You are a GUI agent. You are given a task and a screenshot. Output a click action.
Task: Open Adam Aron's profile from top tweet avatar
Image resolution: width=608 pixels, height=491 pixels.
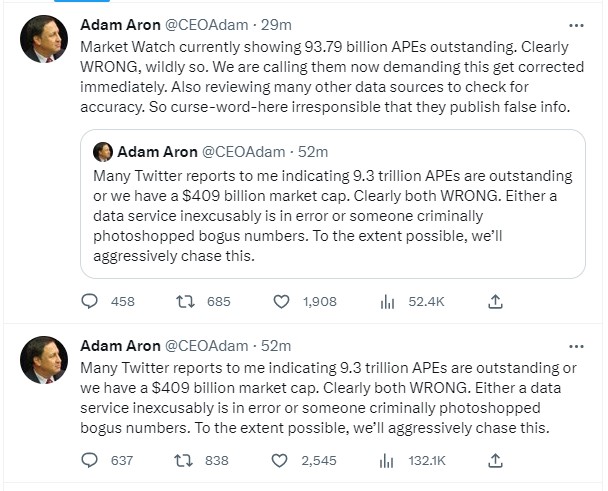pyautogui.click(x=44, y=40)
